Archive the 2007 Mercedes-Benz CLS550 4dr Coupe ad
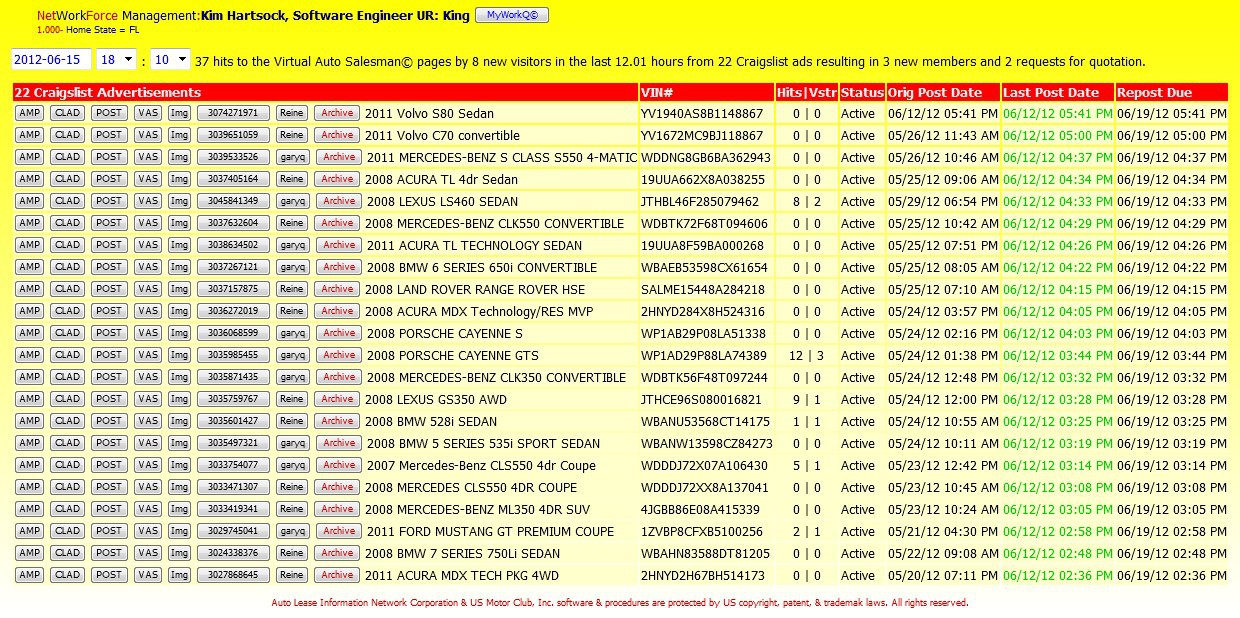 click(x=339, y=465)
